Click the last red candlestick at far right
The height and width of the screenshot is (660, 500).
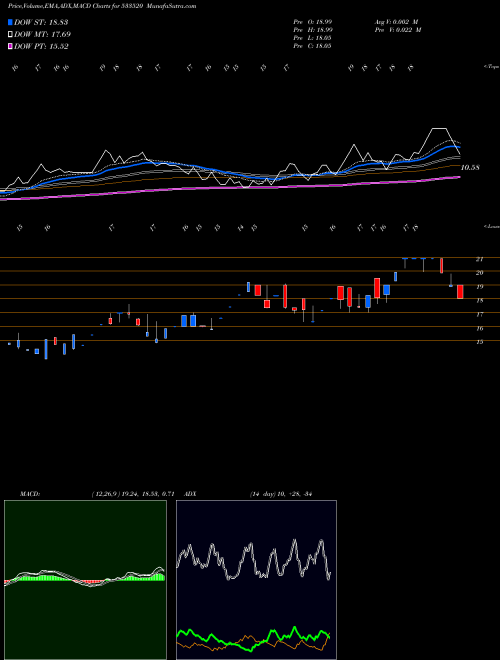point(460,292)
